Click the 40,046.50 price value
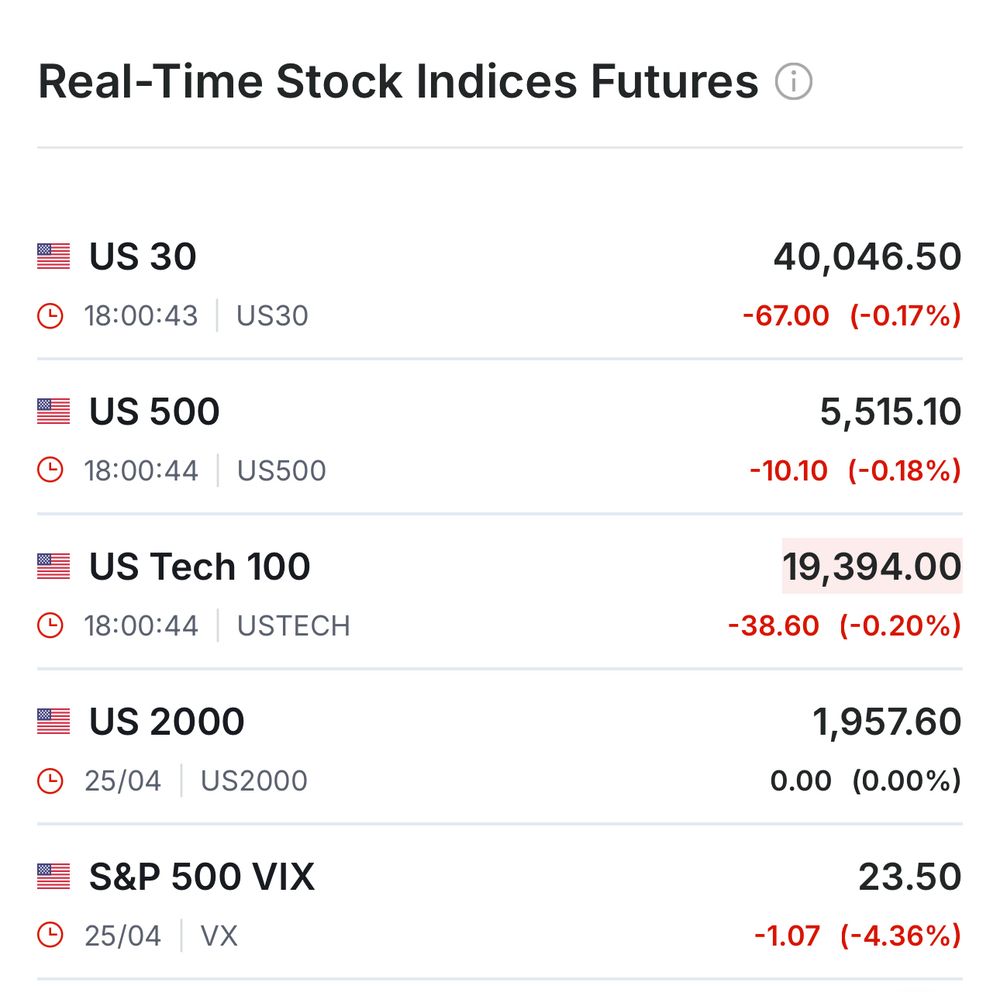Screen dimensions: 1000x992 point(867,257)
